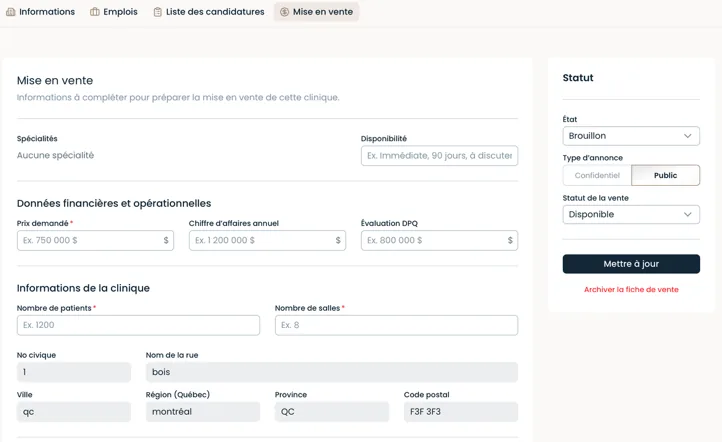Image resolution: width=722 pixels, height=442 pixels.
Task: Focus the Nombre de salles field
Action: pyautogui.click(x=396, y=325)
